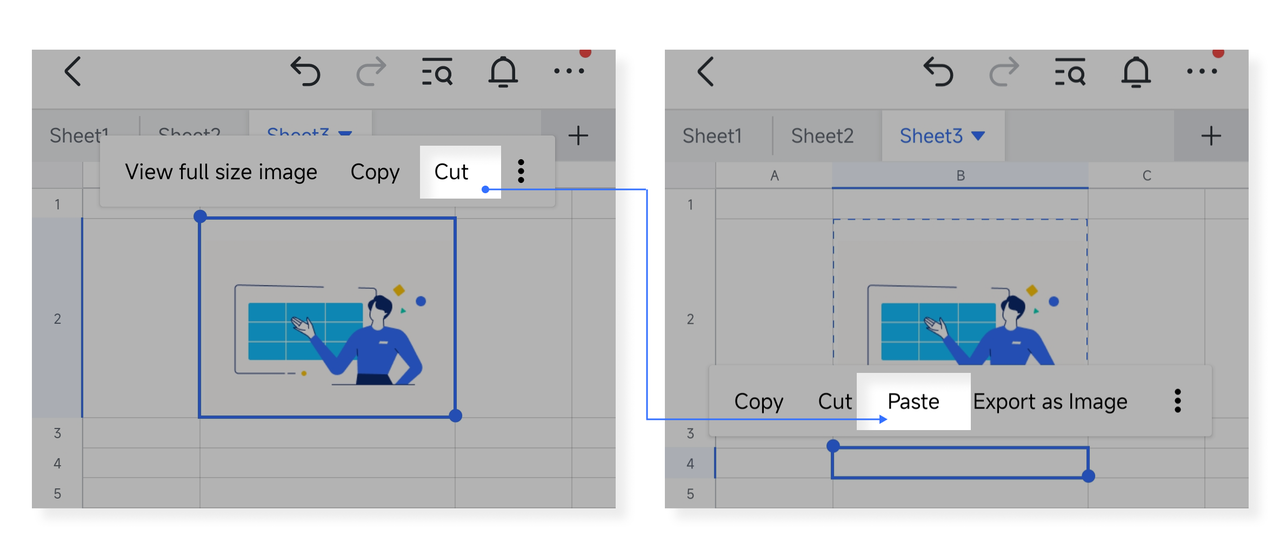Image resolution: width=1280 pixels, height=558 pixels.
Task: Expand the Sheet3 dropdown arrow in left screenshot
Action: coord(345,133)
